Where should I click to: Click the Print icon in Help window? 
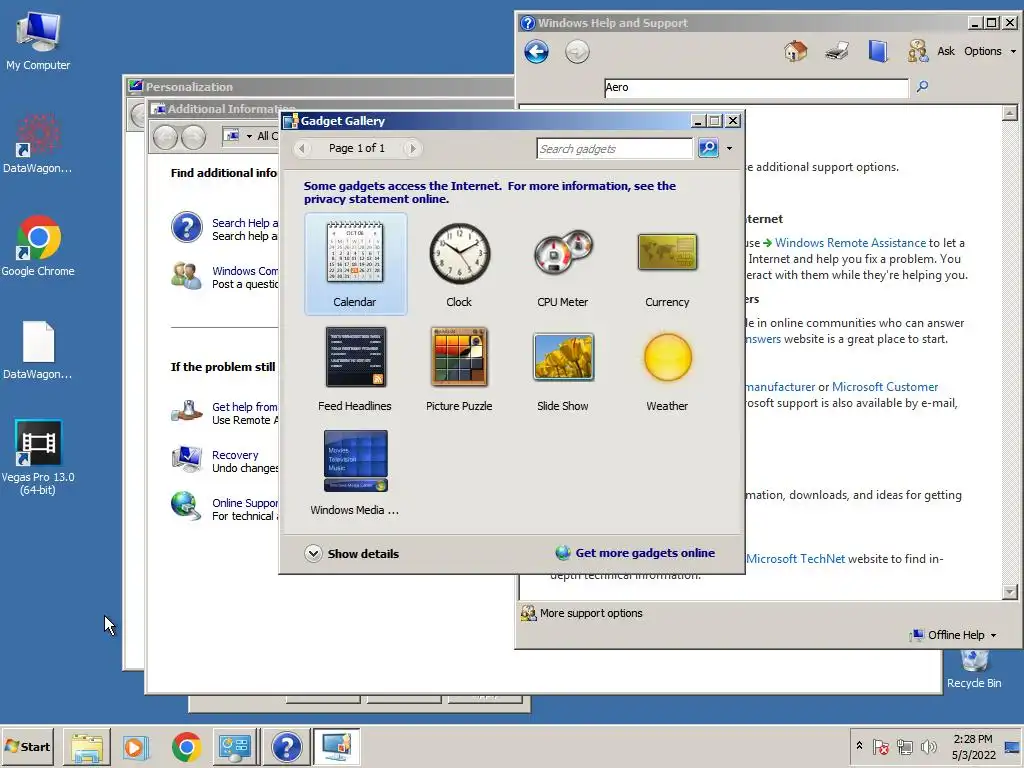pos(837,51)
